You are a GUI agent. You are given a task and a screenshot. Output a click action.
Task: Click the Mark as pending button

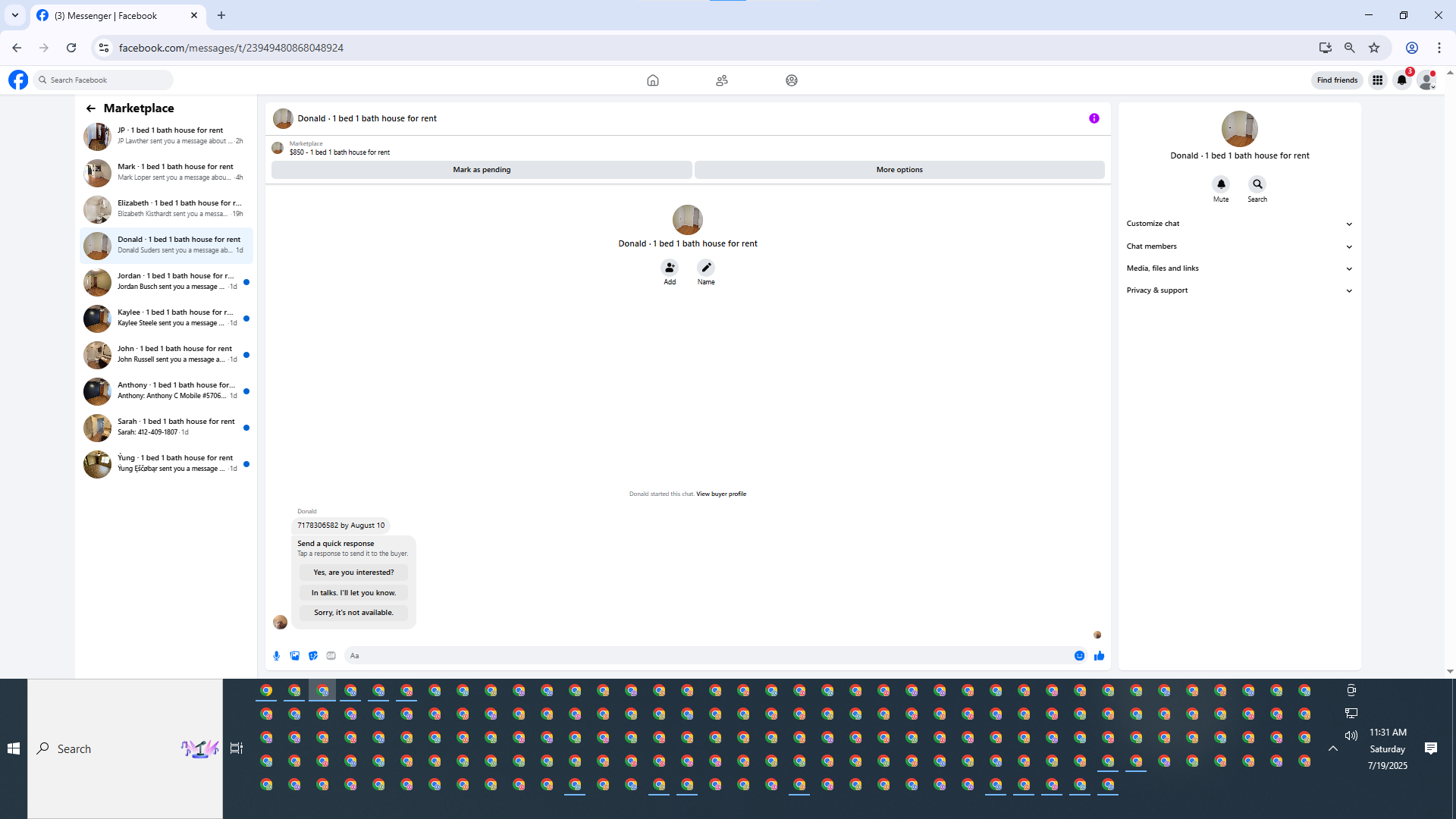pyautogui.click(x=482, y=170)
